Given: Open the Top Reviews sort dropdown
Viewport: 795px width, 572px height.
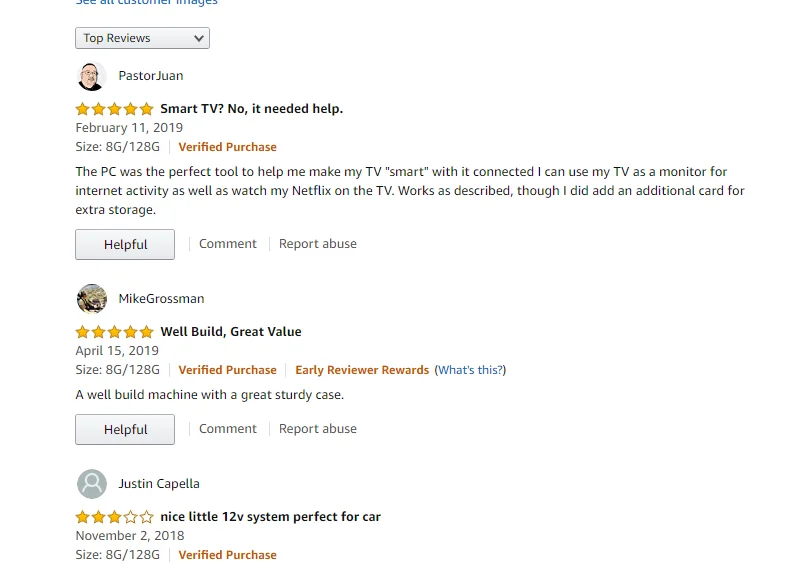Looking at the screenshot, I should point(142,38).
